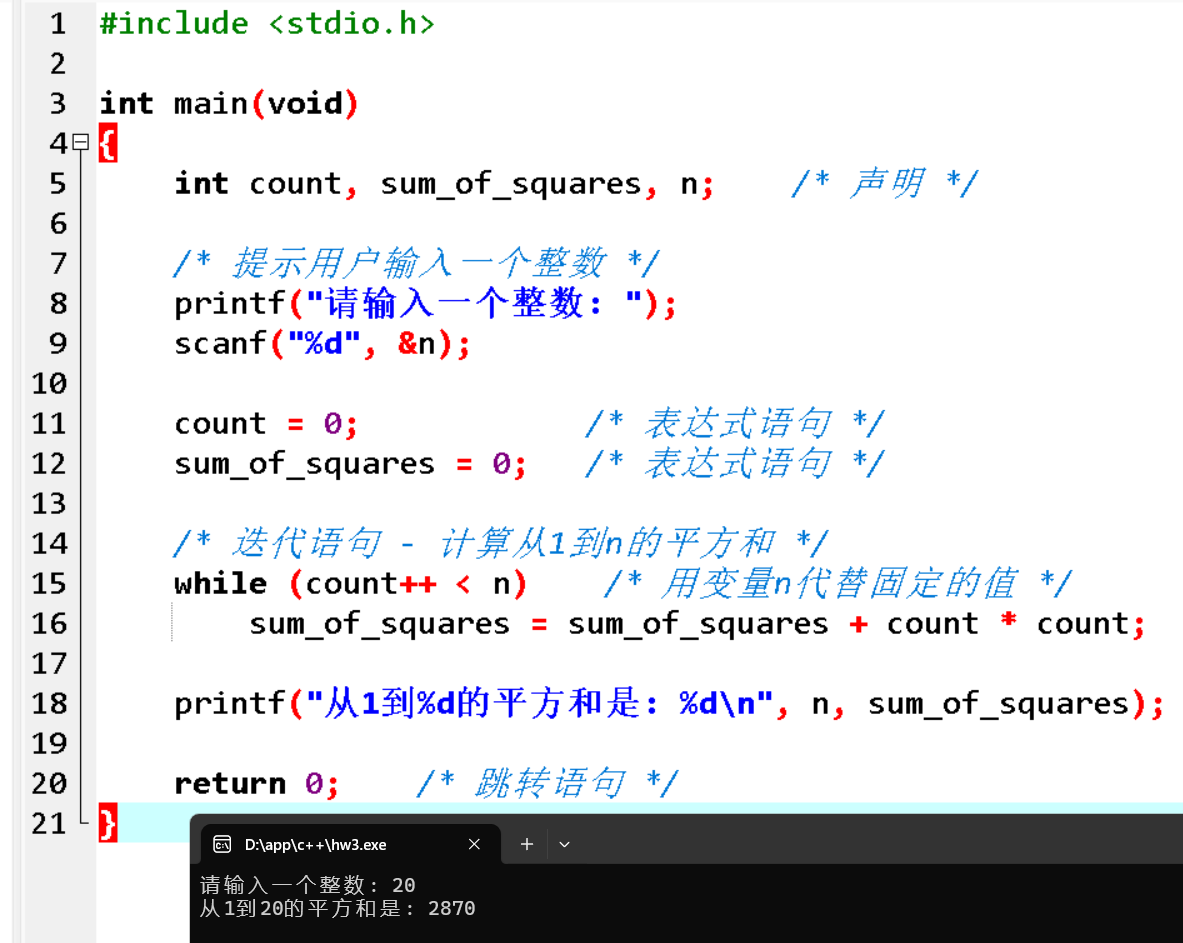Screen dimensions: 1183x943
Task: Click the comment '/* 表达式语句 */' on line 11
Action: [735, 423]
